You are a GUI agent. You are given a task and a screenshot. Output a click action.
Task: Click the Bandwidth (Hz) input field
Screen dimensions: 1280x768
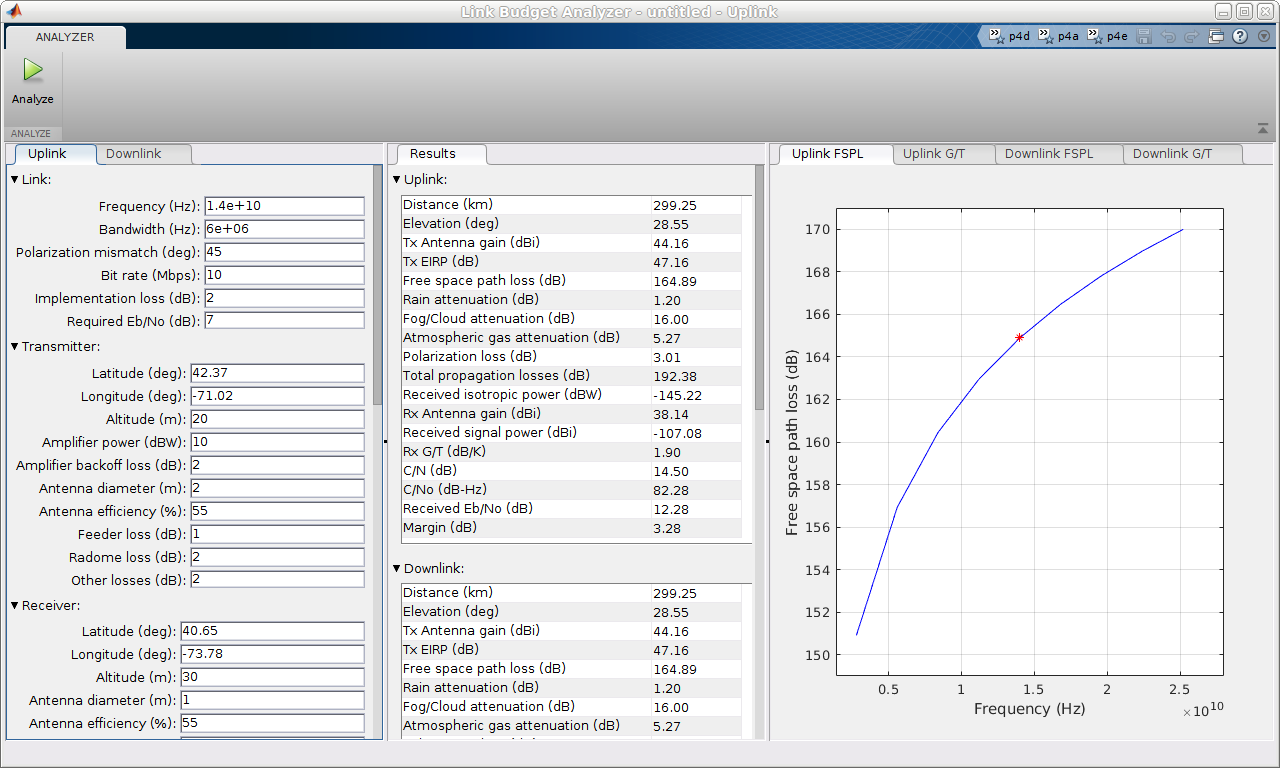[x=284, y=229]
